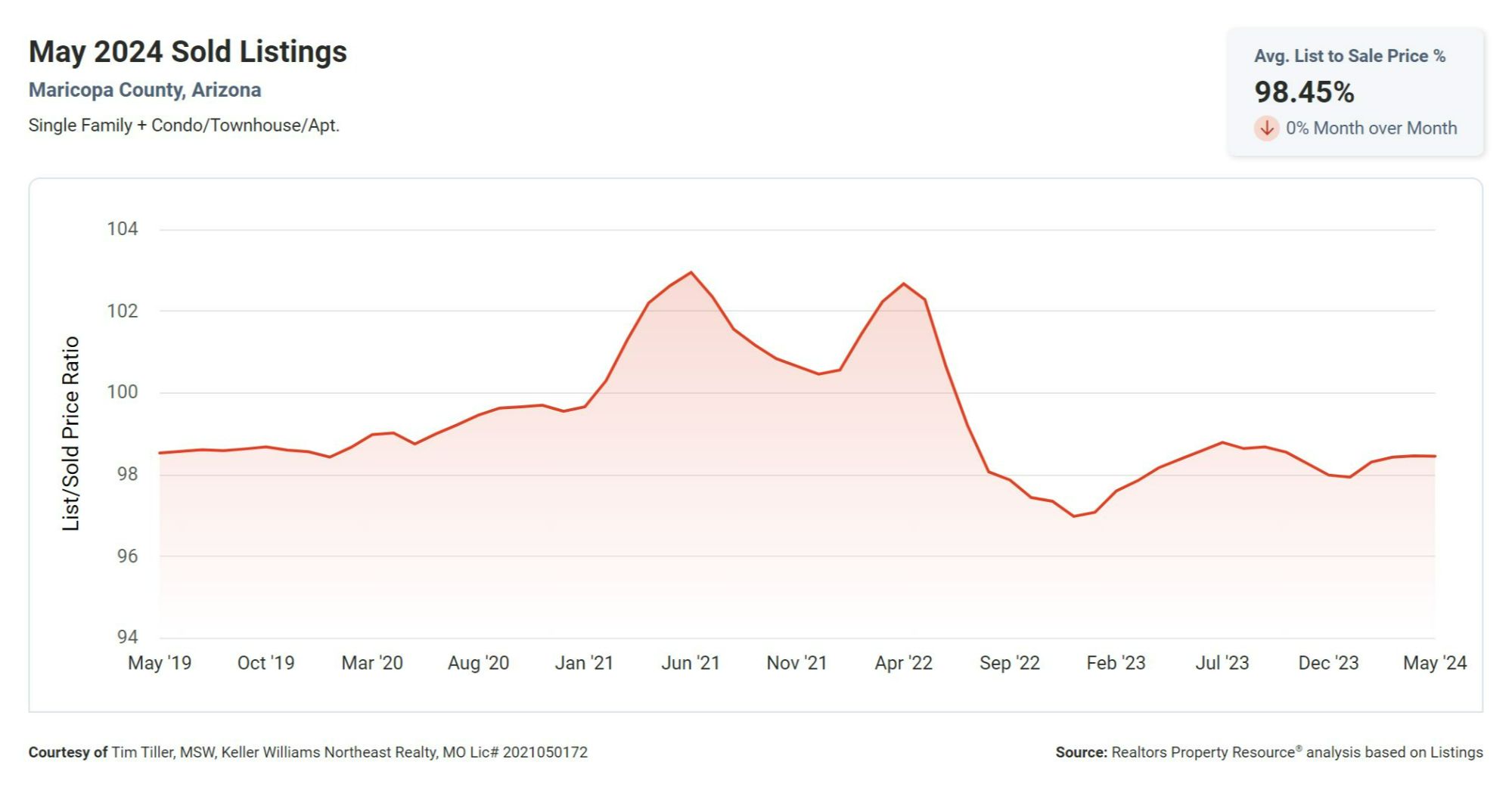Viewport: 1512px width, 793px height.
Task: Select the May '19 x-axis label
Action: pos(160,663)
